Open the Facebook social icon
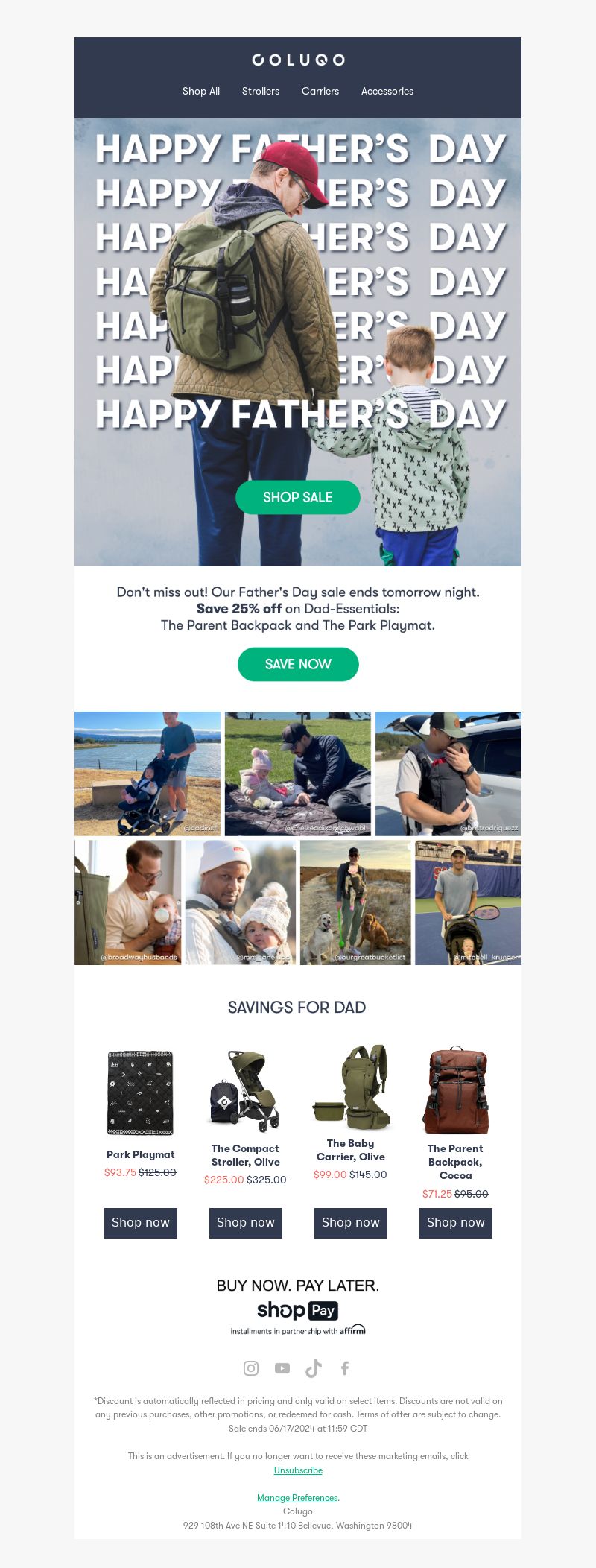Image resolution: width=596 pixels, height=1568 pixels. (x=345, y=1368)
